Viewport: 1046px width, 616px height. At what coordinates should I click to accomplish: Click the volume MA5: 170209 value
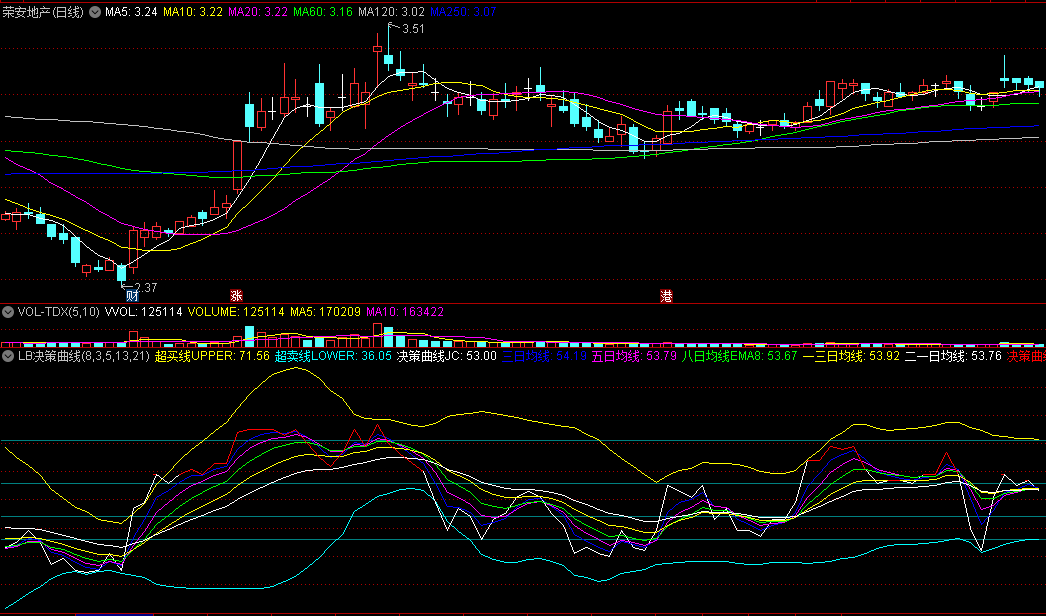[326, 312]
